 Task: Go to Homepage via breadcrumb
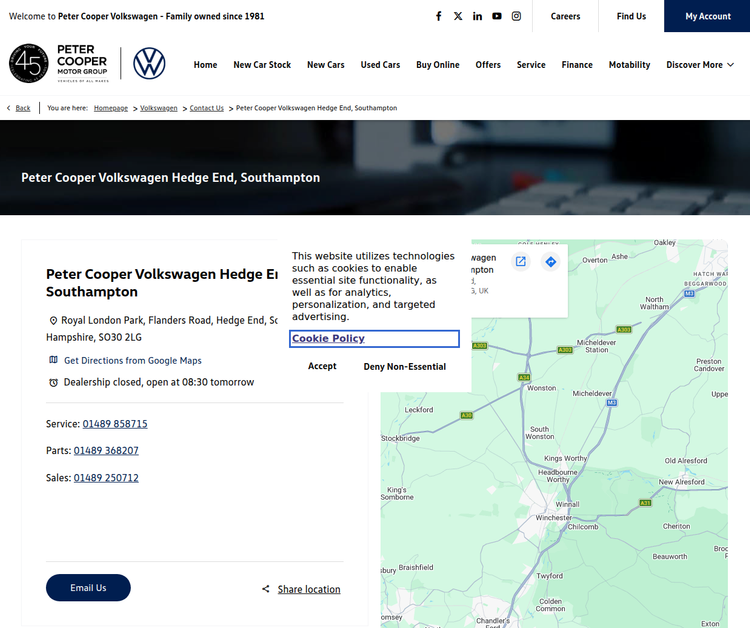111,108
